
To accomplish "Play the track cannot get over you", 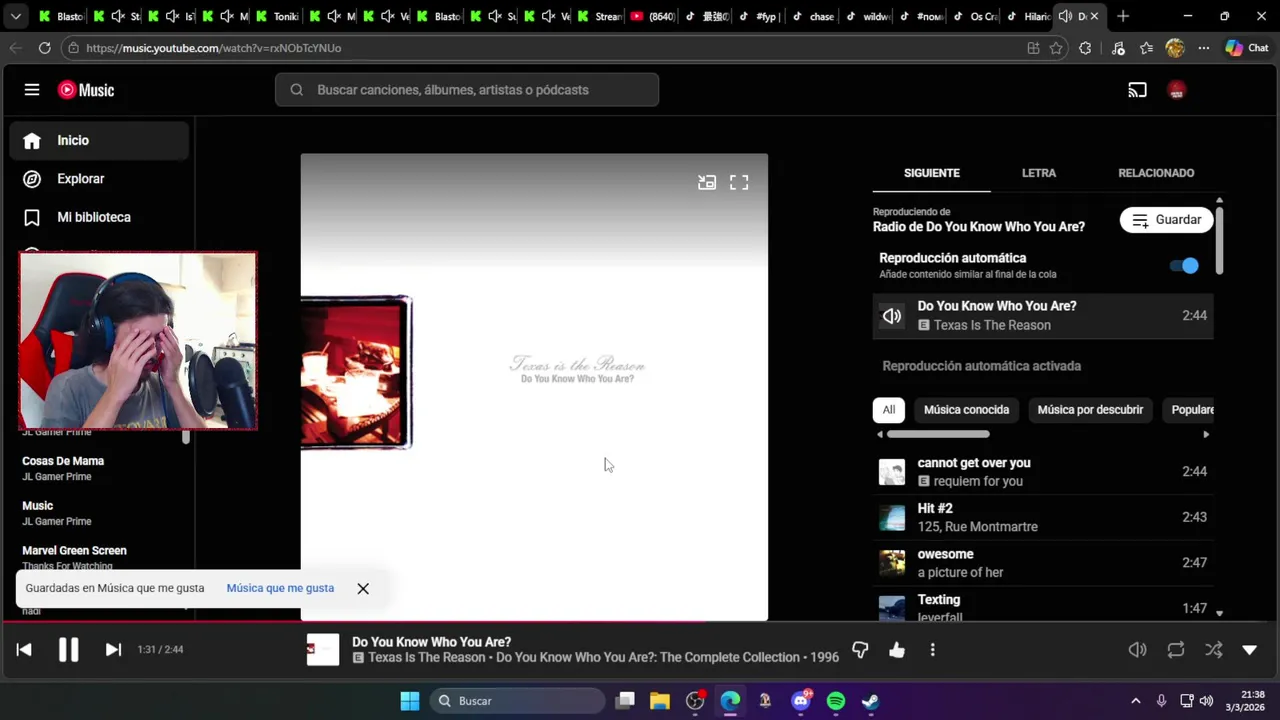I will pos(1043,472).
